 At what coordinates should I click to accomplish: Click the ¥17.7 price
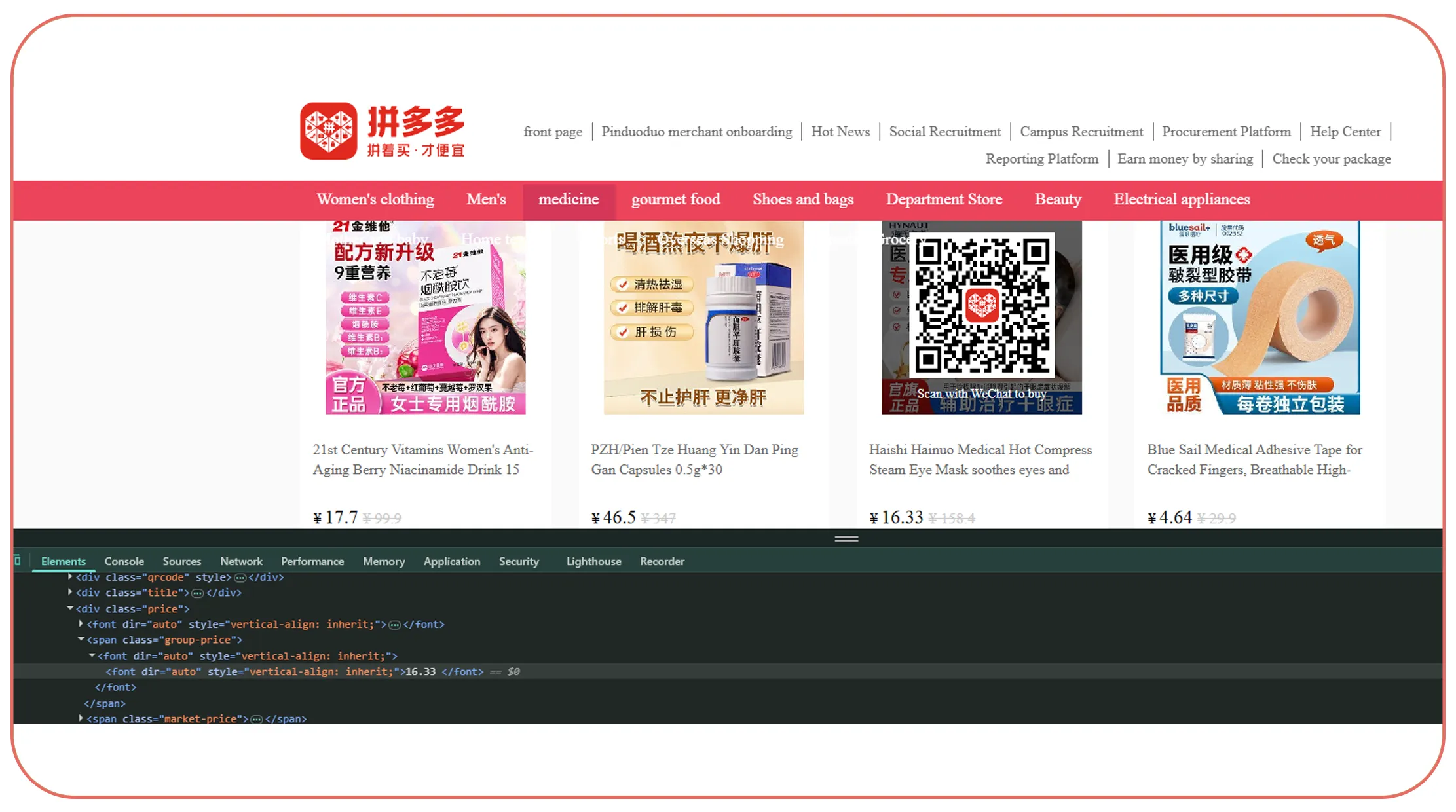(x=335, y=518)
